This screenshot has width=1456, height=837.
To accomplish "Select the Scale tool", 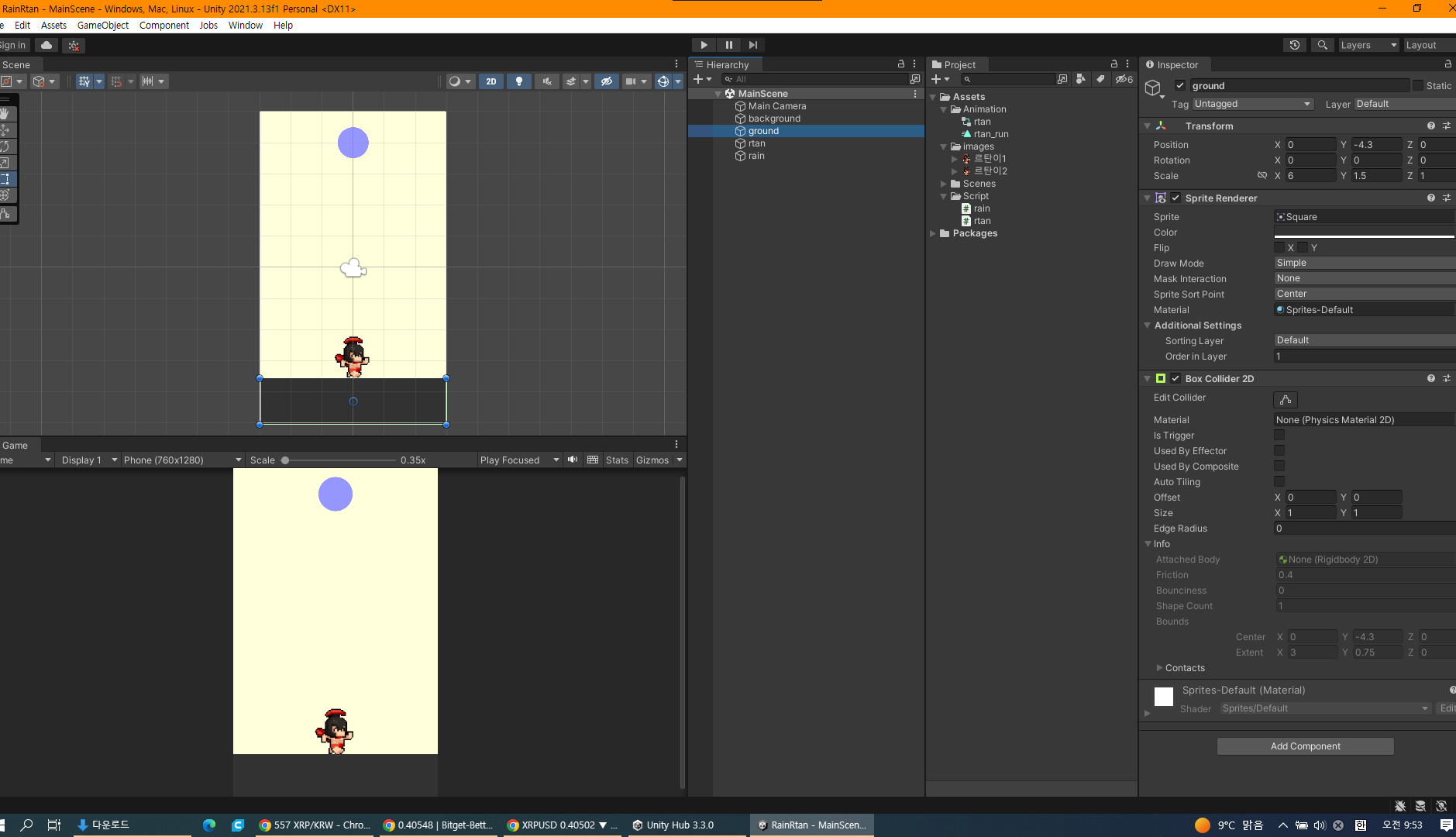I will 5,163.
